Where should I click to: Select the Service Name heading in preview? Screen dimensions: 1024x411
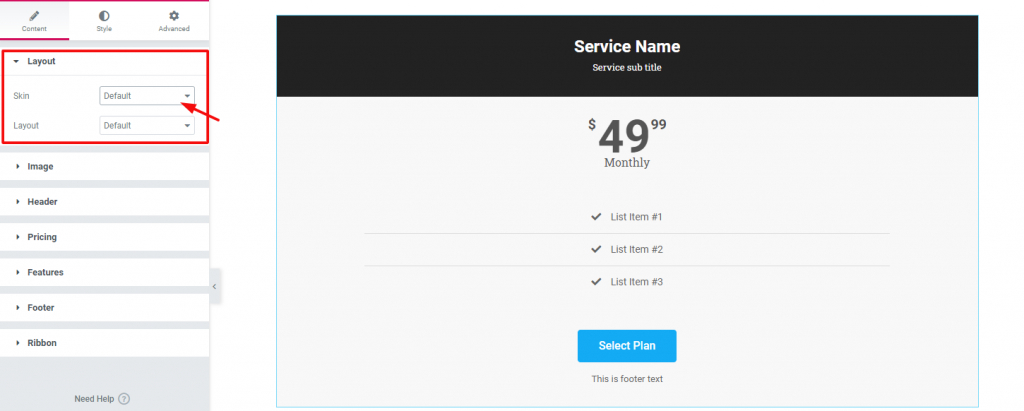pyautogui.click(x=626, y=46)
